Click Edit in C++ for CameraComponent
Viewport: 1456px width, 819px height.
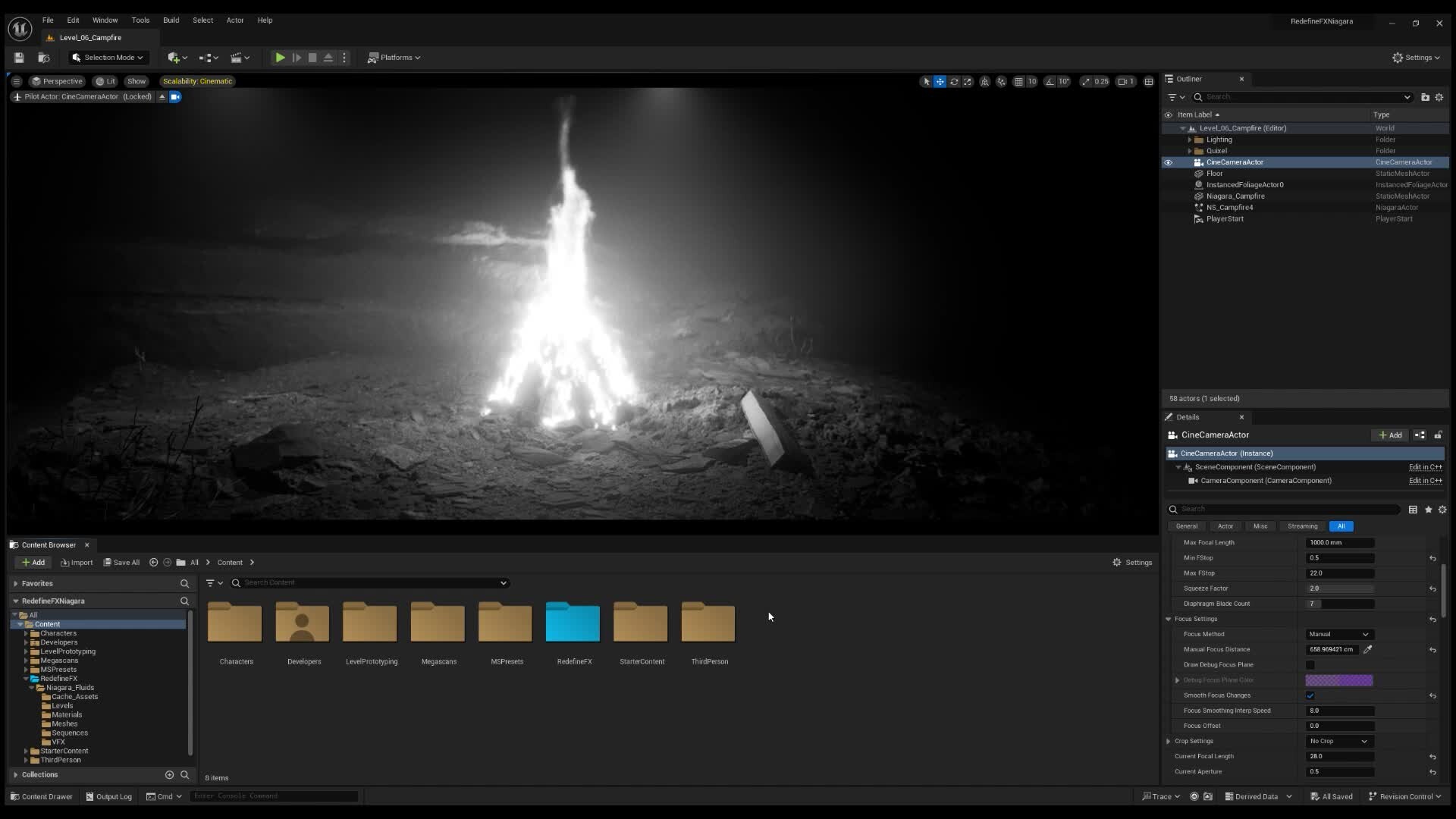coord(1425,481)
